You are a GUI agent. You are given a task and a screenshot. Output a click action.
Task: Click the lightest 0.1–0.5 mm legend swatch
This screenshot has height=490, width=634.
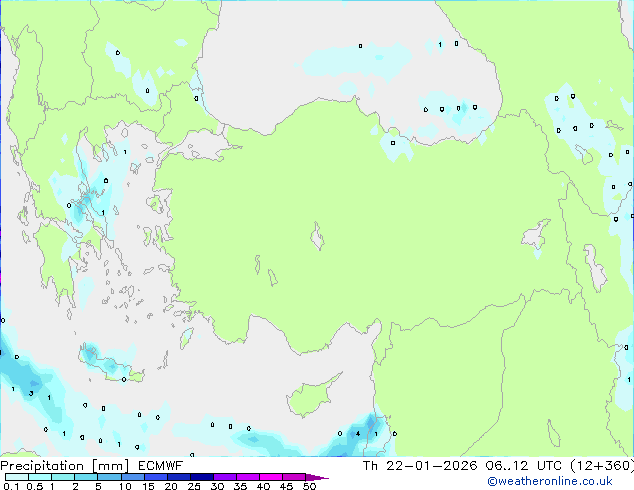pos(17,477)
